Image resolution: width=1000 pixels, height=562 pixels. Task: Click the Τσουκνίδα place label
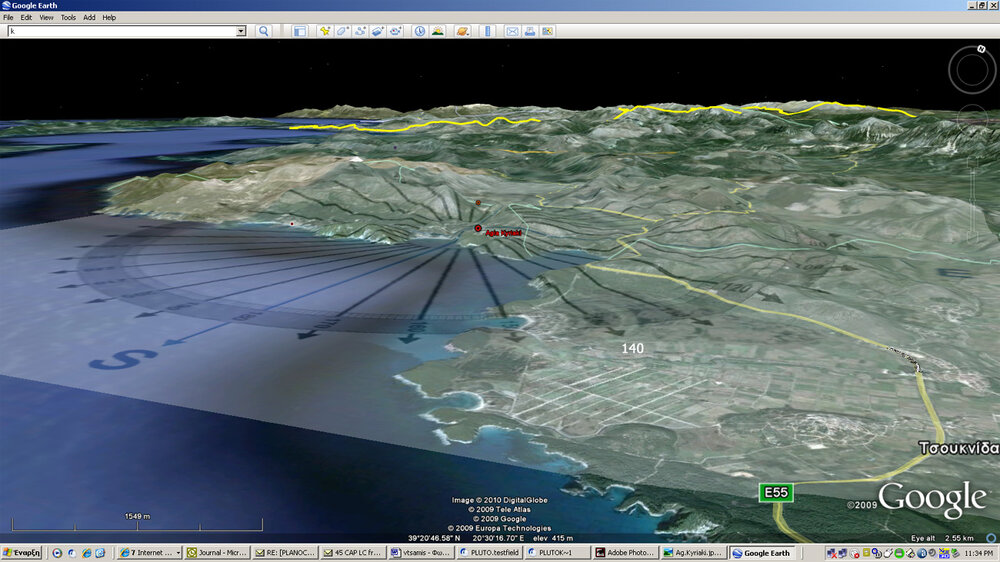pyautogui.click(x=959, y=448)
